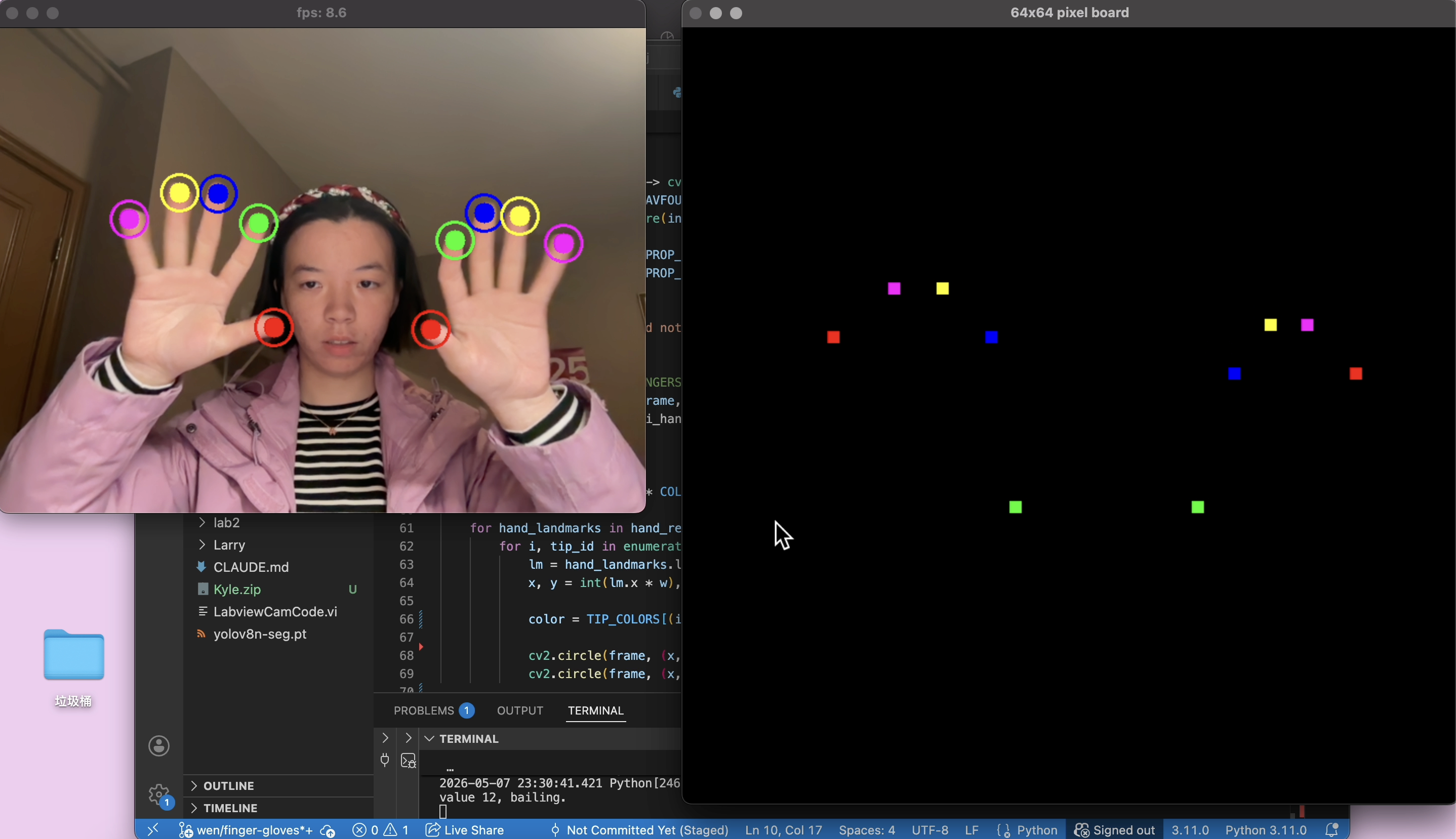Open the UTF-8 encoding selector
The height and width of the screenshot is (839, 1456).
(929, 830)
